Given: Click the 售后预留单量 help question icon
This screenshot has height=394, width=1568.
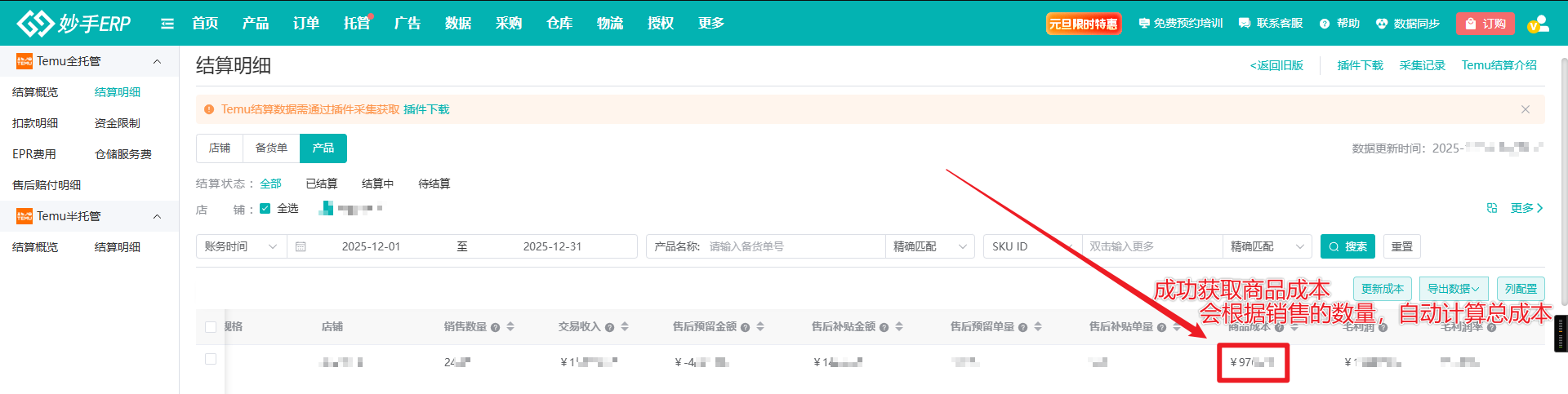Looking at the screenshot, I should [1022, 327].
